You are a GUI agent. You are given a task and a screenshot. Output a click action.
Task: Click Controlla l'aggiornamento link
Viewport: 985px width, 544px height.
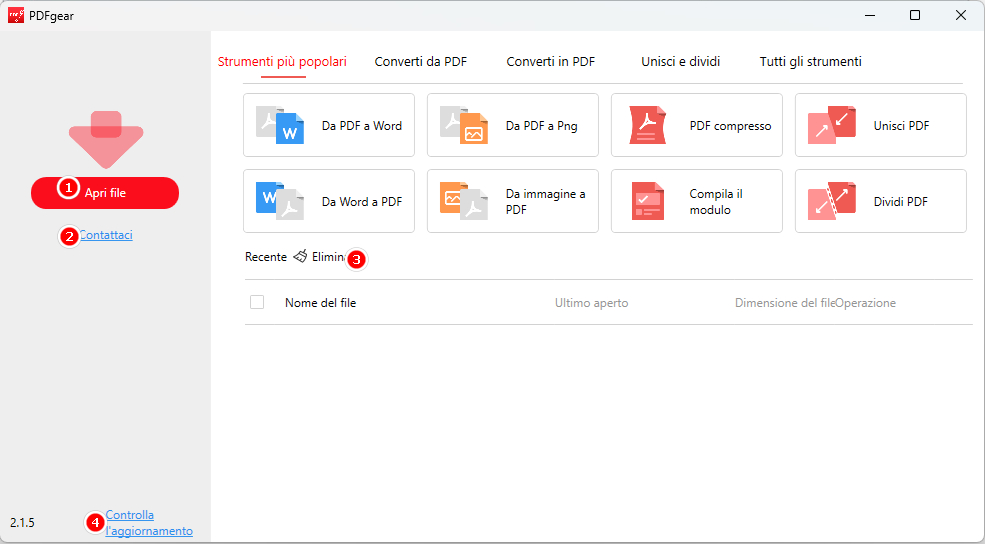click(x=149, y=523)
